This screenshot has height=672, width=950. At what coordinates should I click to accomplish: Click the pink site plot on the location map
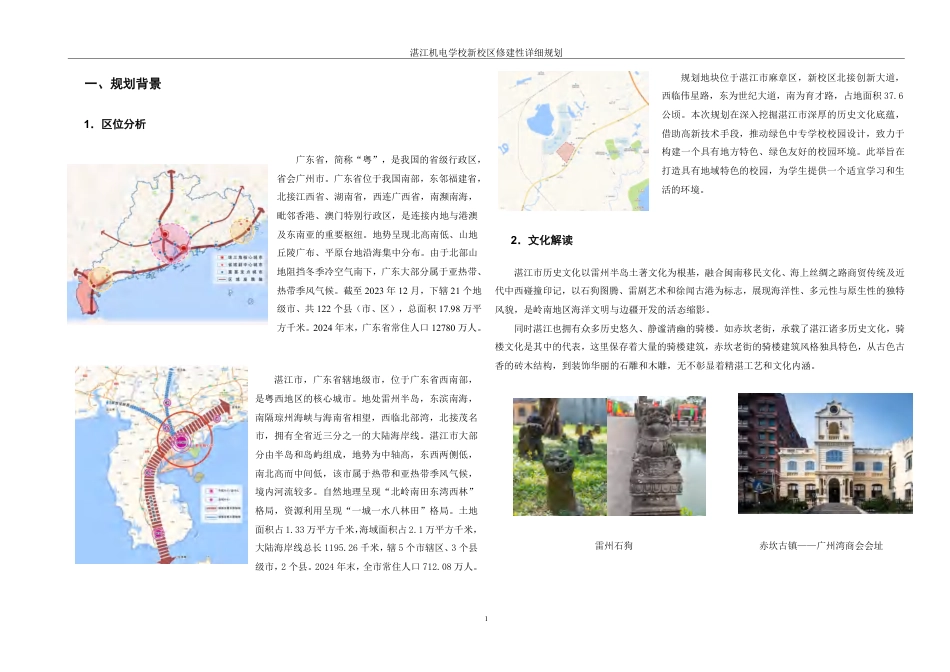566,152
